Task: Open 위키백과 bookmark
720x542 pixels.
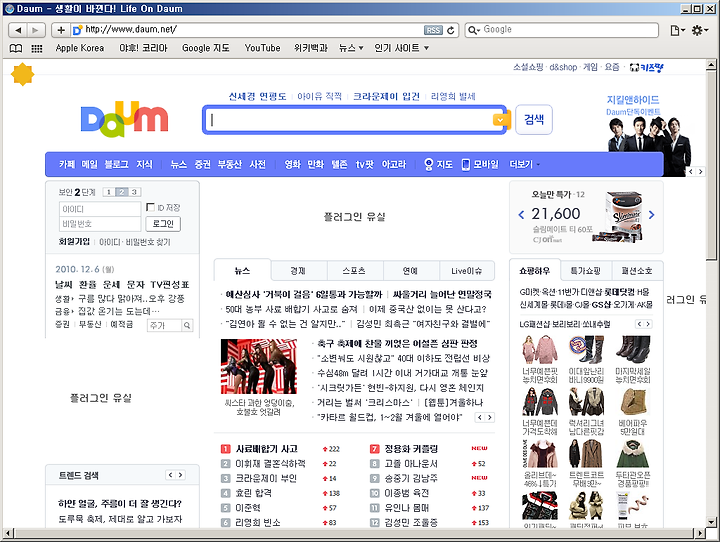Action: 311,48
